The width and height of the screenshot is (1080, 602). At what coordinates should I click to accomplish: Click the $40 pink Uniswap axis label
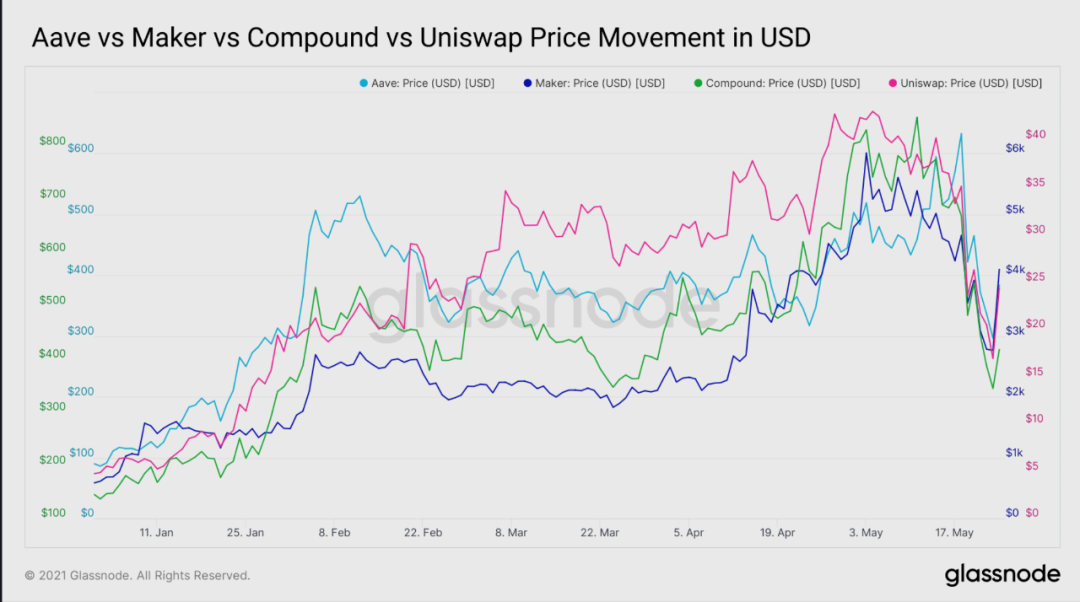[1035, 134]
